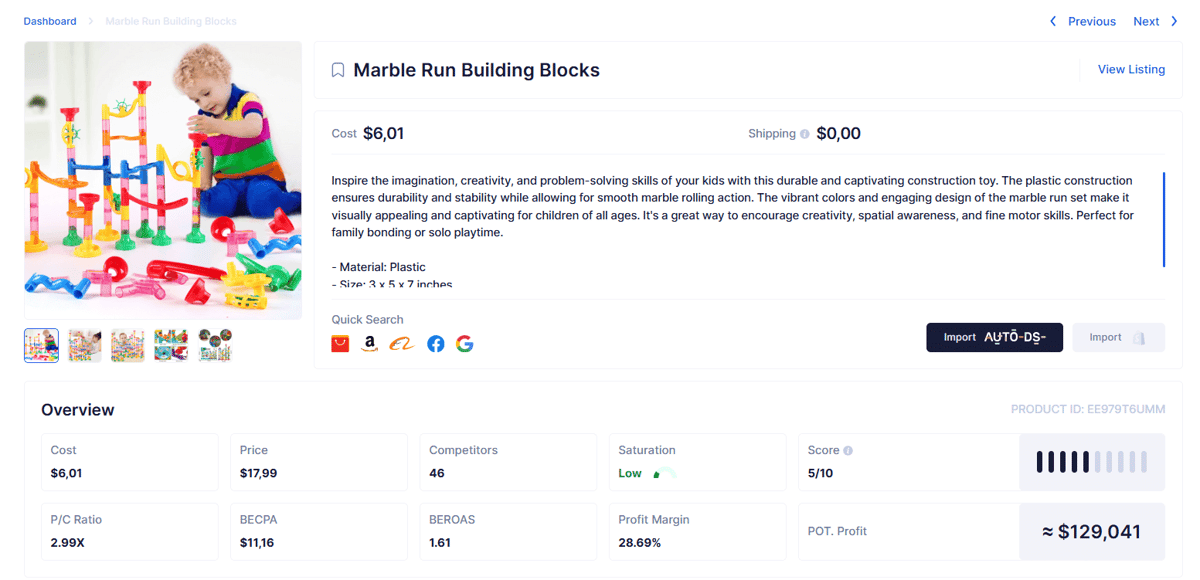This screenshot has width=1200, height=580.
Task: Click the Shipping info icon
Action: [804, 134]
